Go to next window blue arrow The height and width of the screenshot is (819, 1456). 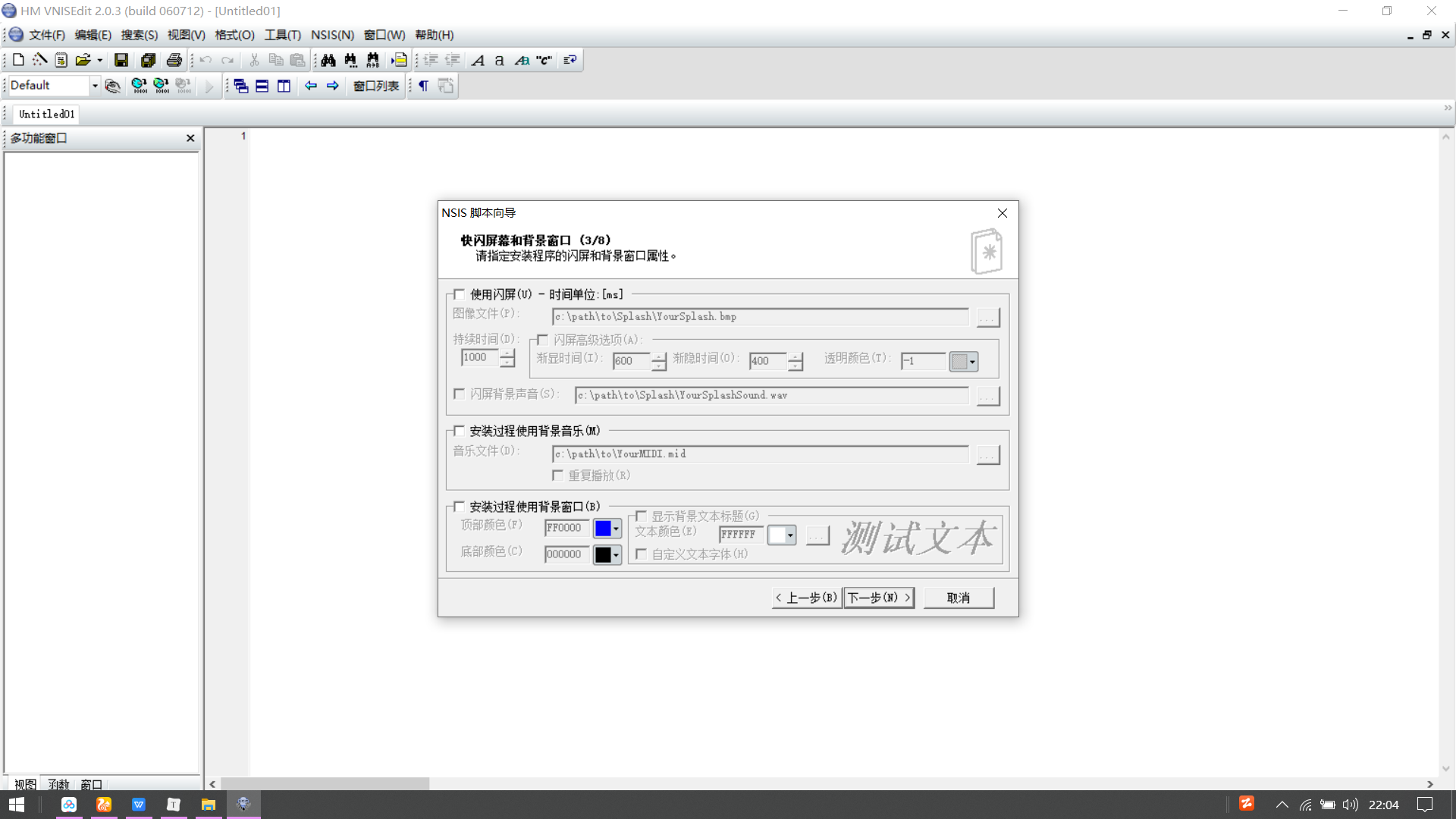(333, 86)
